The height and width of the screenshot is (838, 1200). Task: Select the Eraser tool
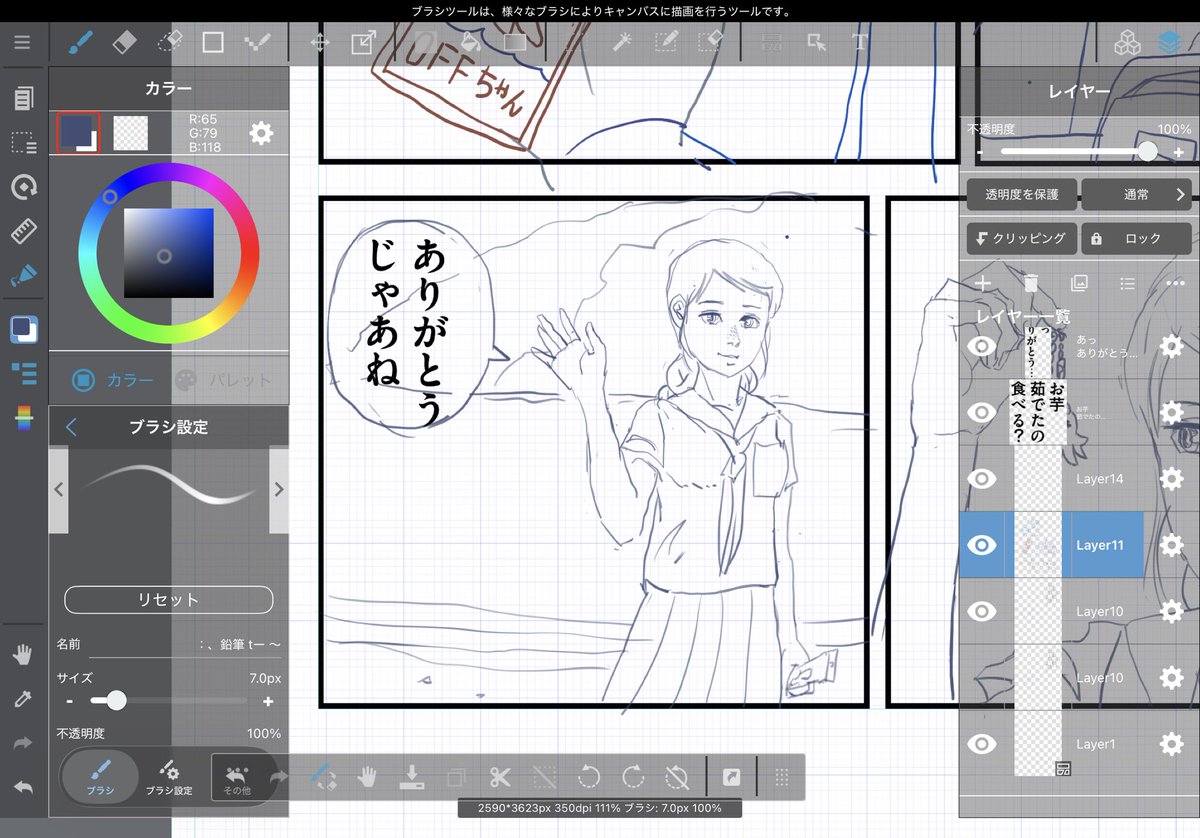(124, 42)
